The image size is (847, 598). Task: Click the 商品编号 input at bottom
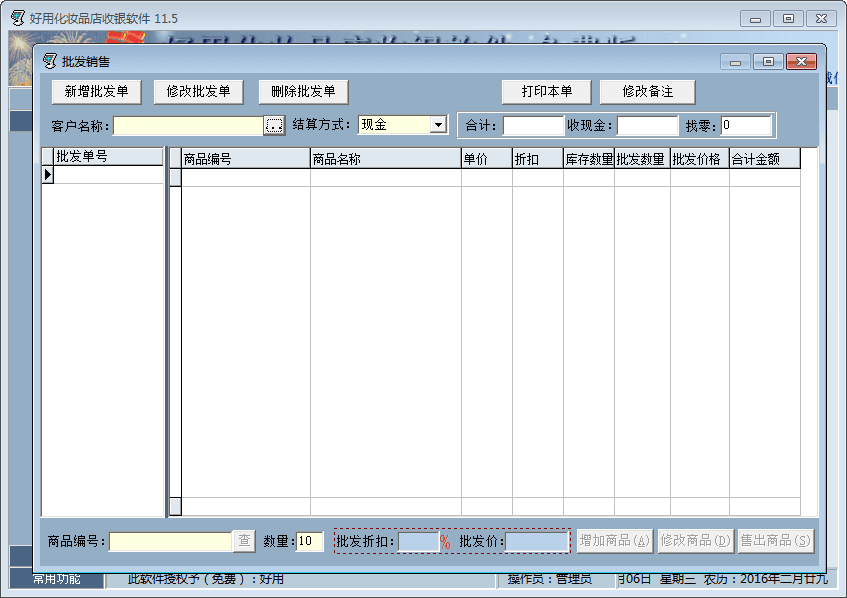(x=171, y=541)
